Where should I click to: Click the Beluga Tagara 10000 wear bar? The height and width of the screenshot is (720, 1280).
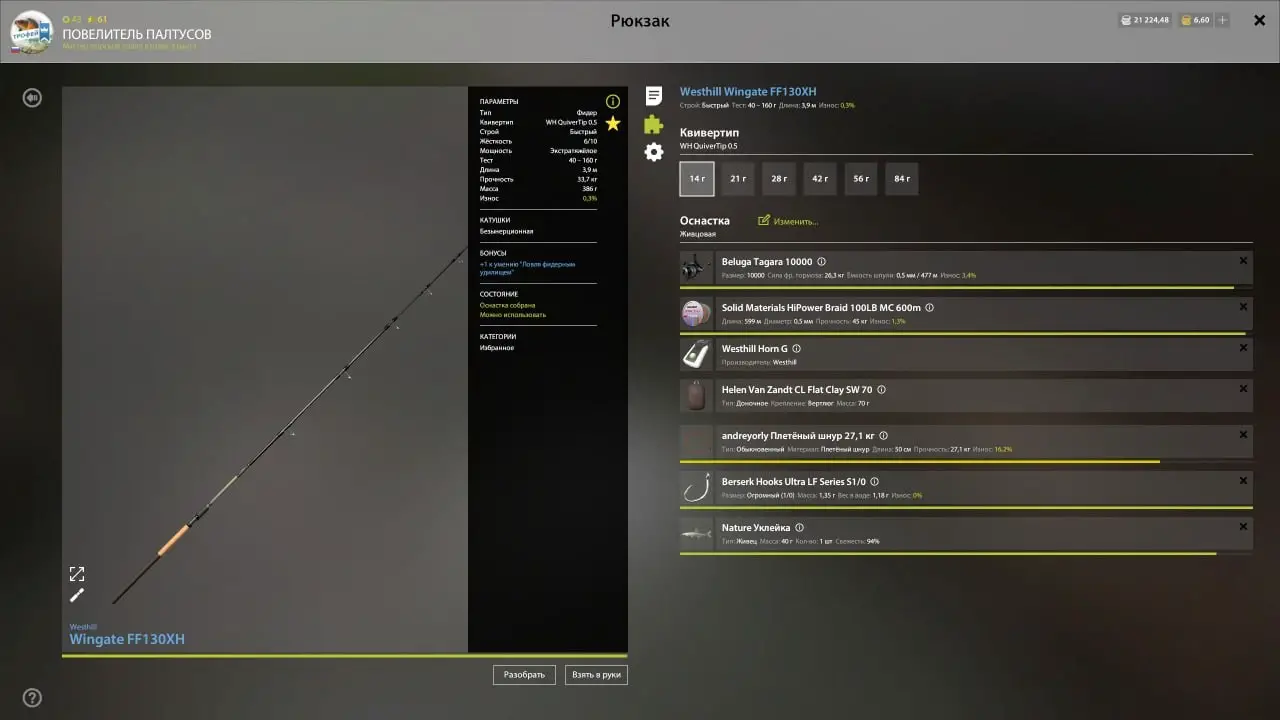pyautogui.click(x=966, y=288)
